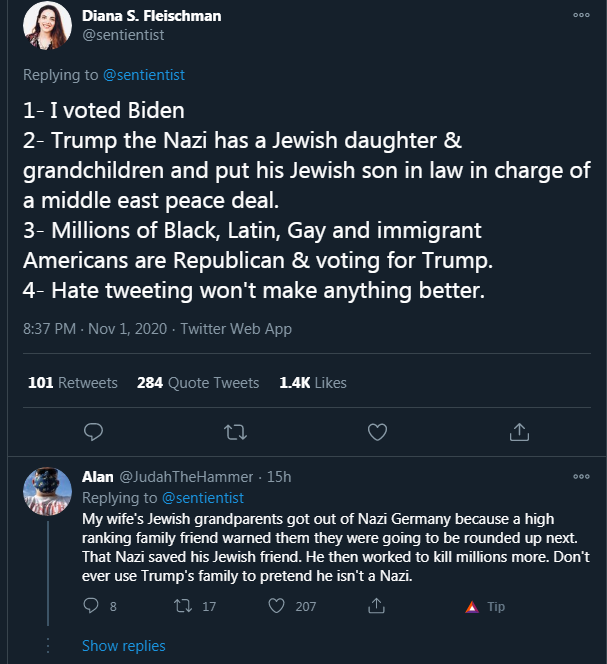Open the tweet timestamp 8:37 PM Nov 1, 2020

pyautogui.click(x=95, y=329)
